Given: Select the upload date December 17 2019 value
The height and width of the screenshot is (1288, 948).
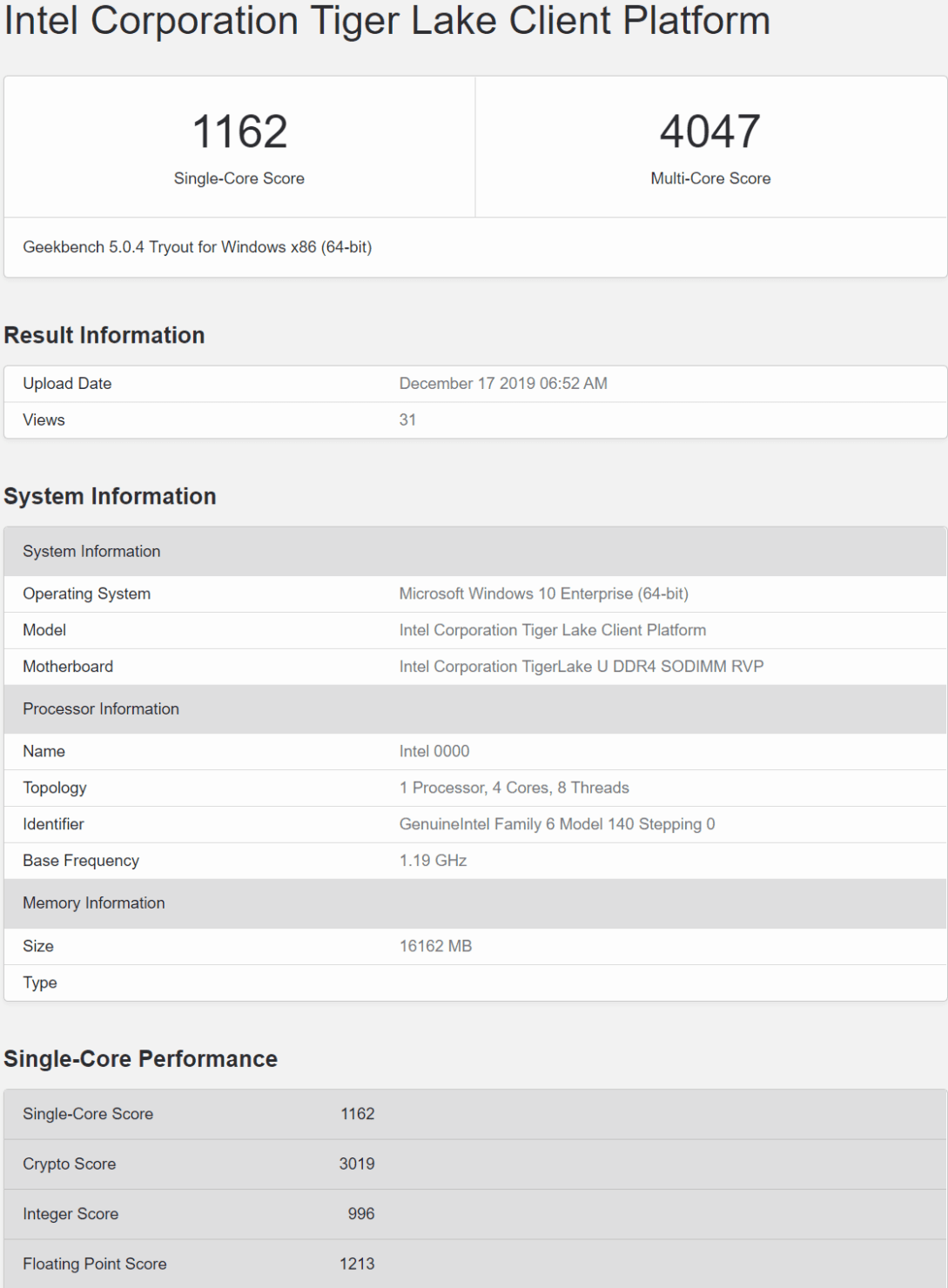Looking at the screenshot, I should pos(503,384).
